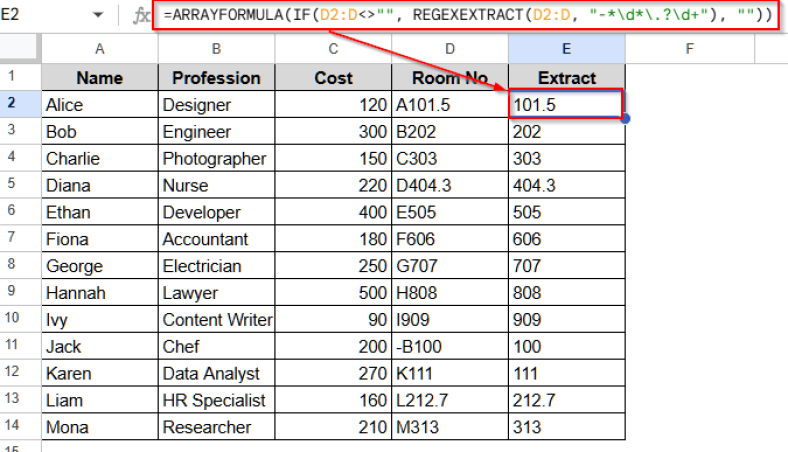Select room number cell -B100
This screenshot has height=452, width=788.
click(450, 346)
